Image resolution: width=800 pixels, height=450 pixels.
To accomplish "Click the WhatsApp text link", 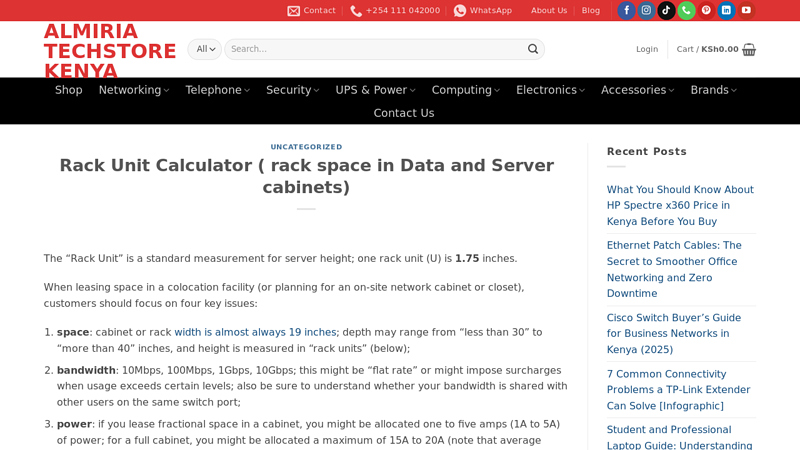I will [x=490, y=10].
